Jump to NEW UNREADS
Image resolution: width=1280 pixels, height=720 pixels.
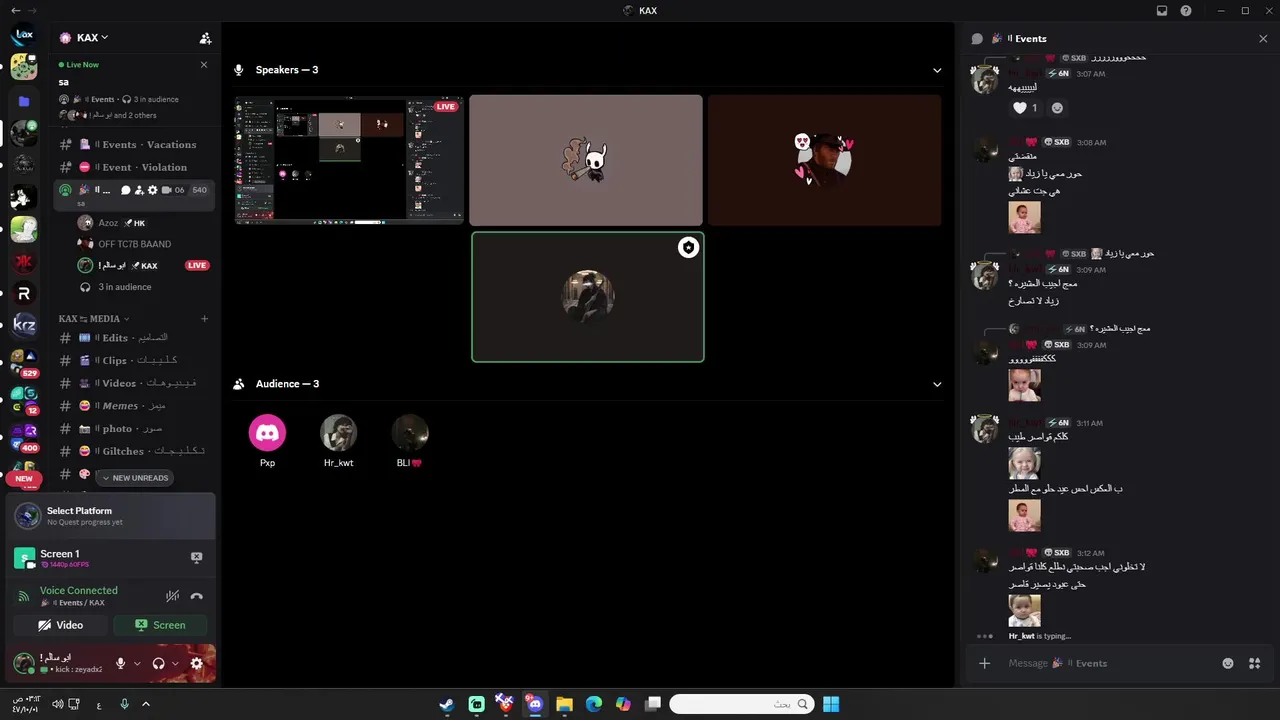135,478
